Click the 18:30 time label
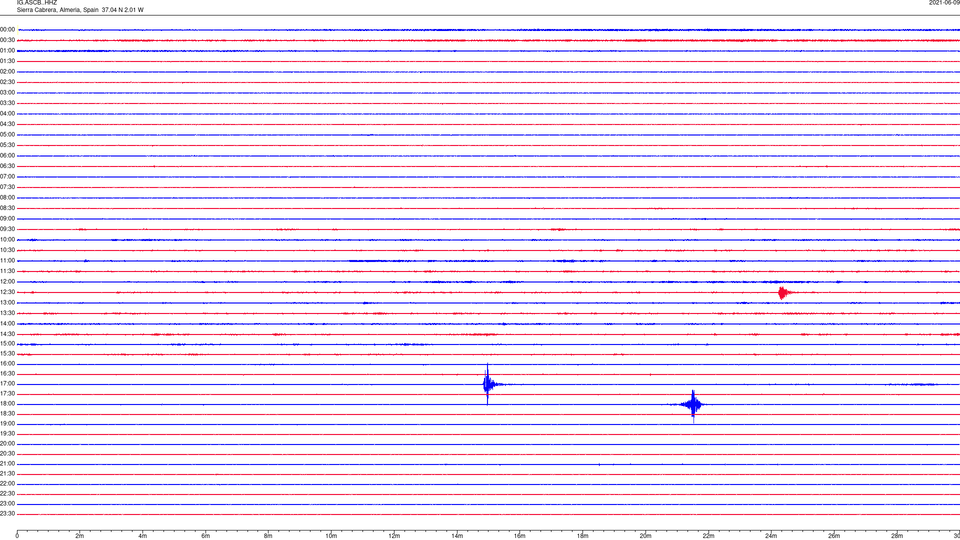960x540 pixels. click(7, 414)
